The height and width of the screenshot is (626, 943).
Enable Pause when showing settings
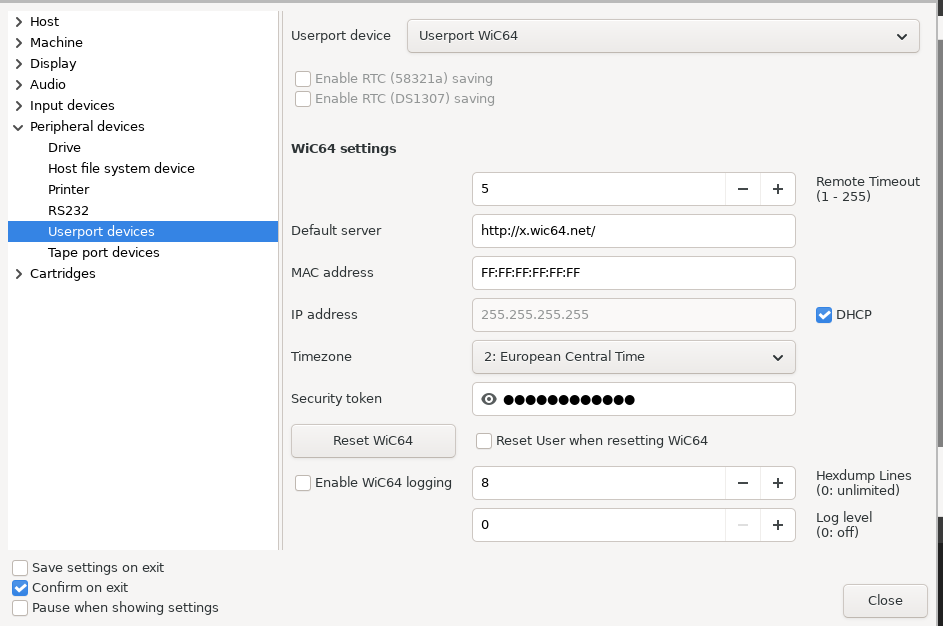pyautogui.click(x=20, y=608)
